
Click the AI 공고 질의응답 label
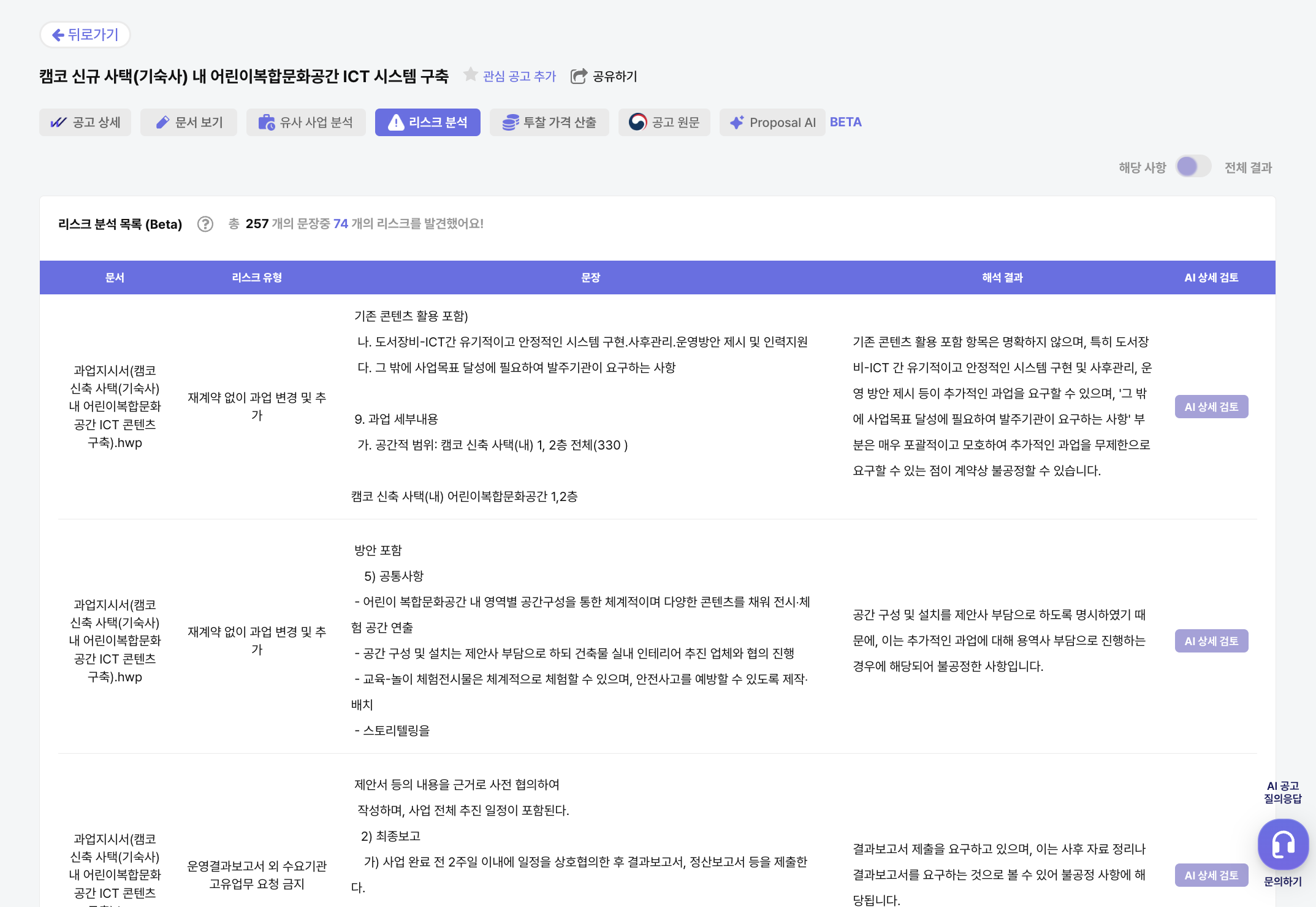click(1282, 792)
